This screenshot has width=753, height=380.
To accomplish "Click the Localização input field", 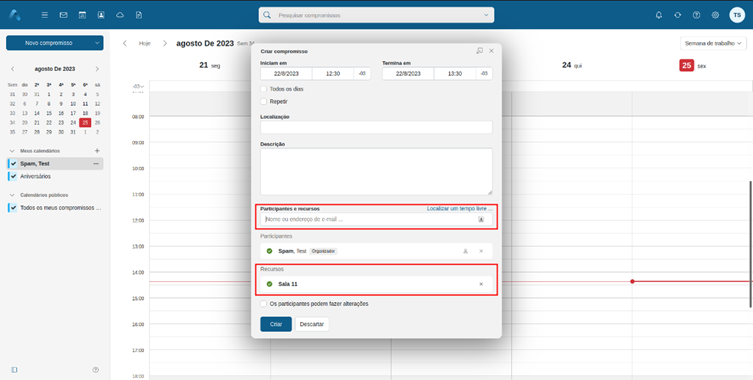I will click(376, 127).
